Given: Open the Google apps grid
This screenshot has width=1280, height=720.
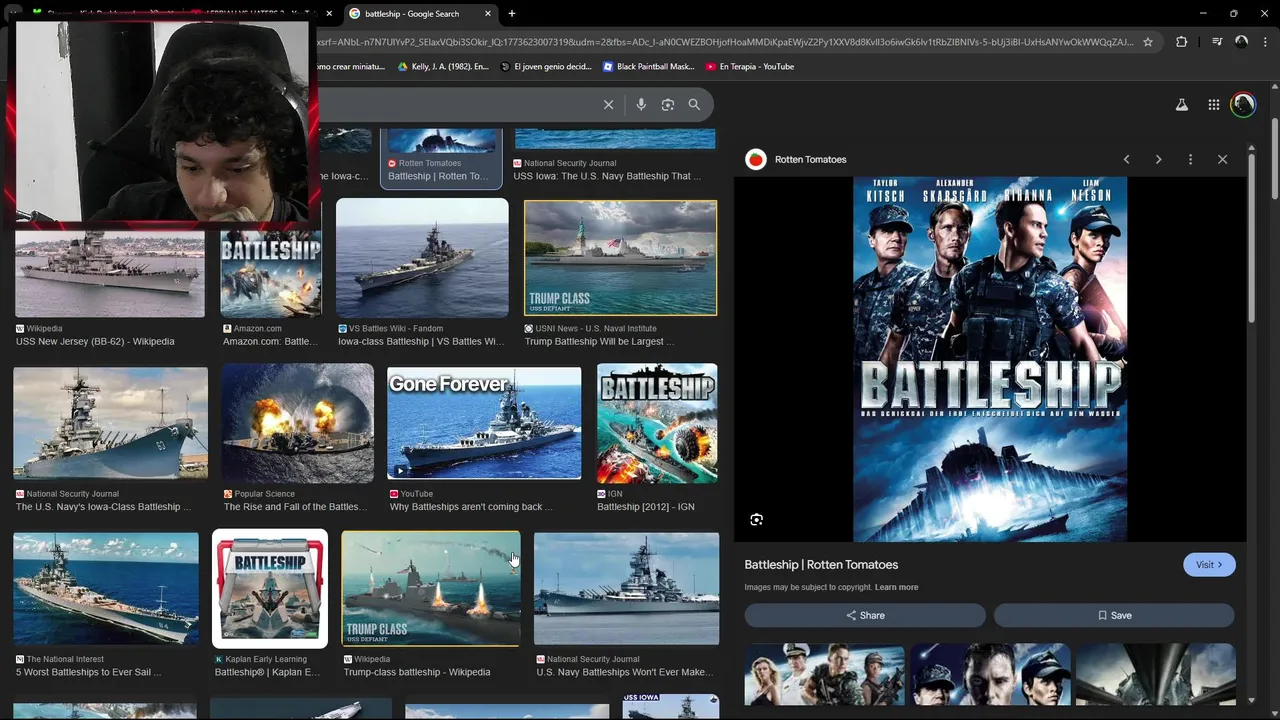Looking at the screenshot, I should coord(1213,104).
